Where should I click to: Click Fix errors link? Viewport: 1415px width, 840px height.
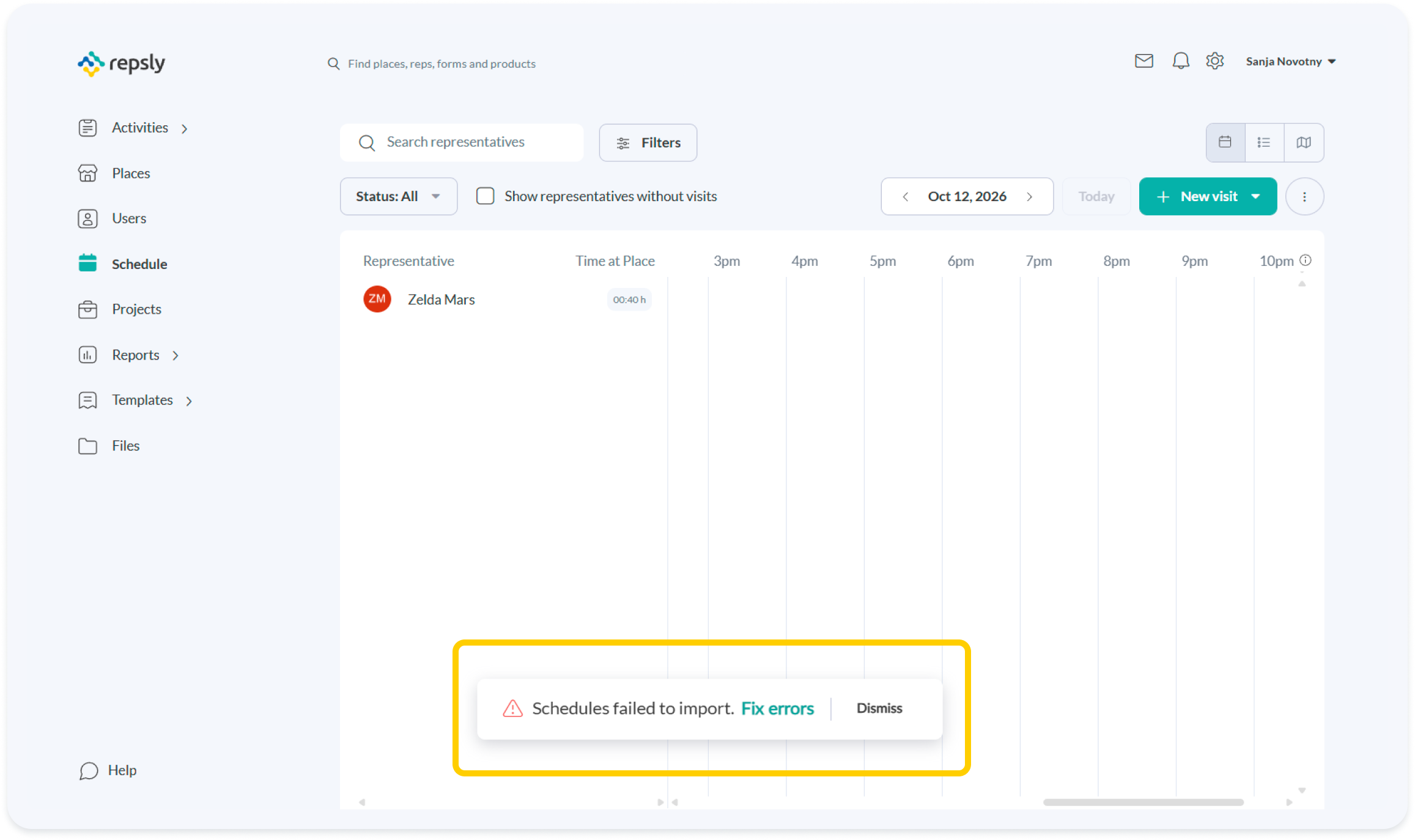pos(777,709)
